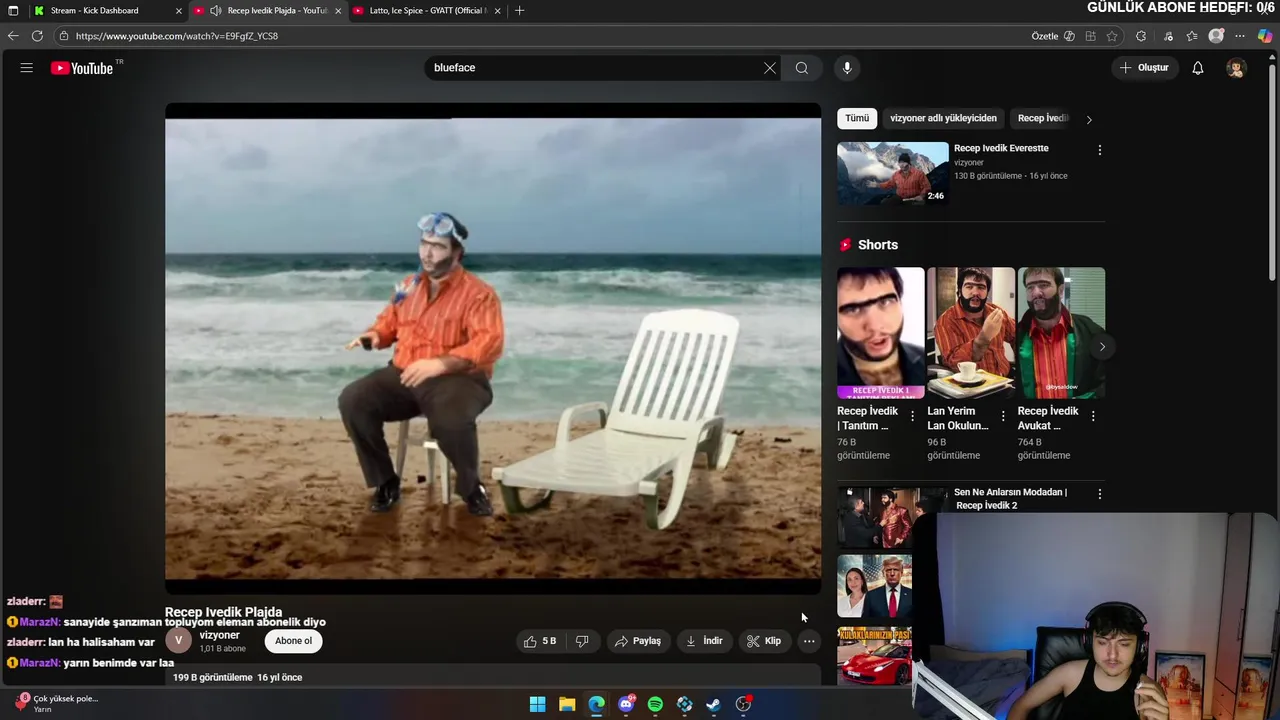Open a new browser tab
This screenshot has height=720, width=1280.
click(x=519, y=10)
